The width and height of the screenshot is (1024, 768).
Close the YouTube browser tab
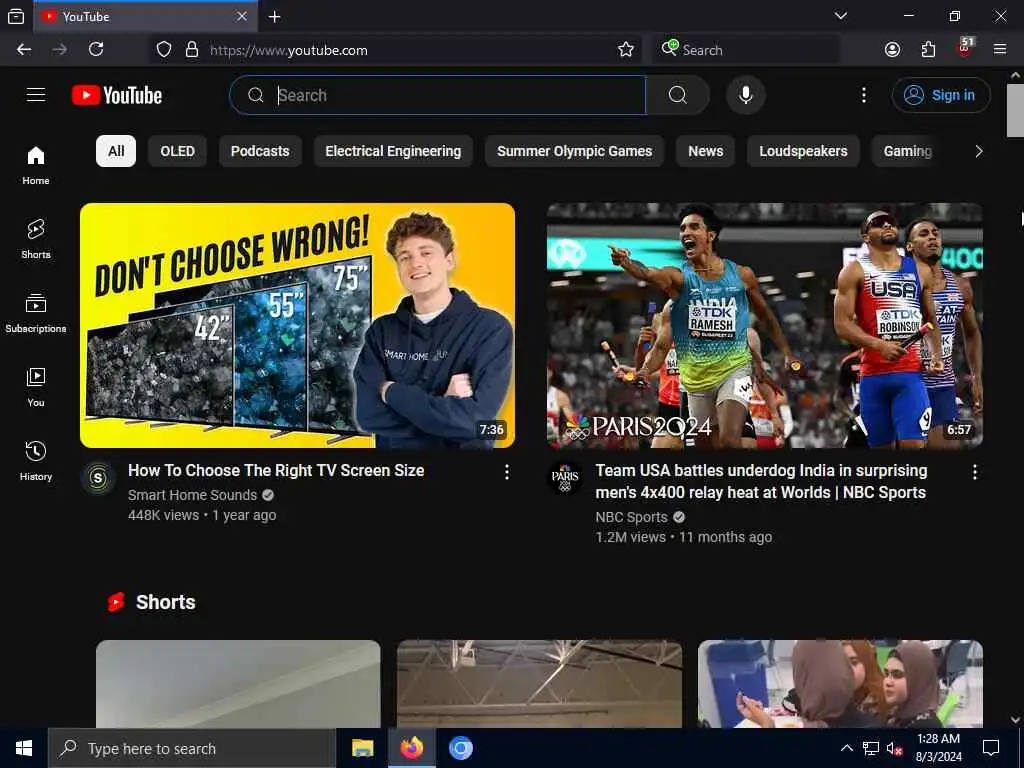(x=242, y=16)
